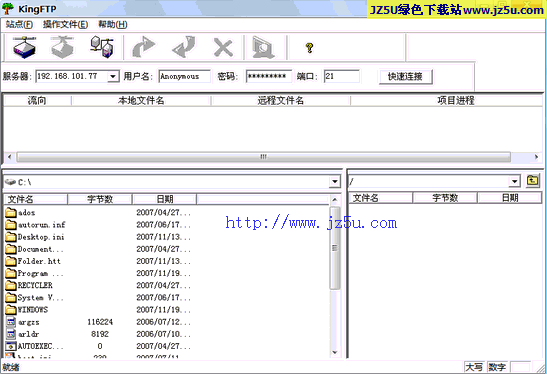547x374 pixels.
Task: Sort local list by 日期 header
Action: coord(164,199)
